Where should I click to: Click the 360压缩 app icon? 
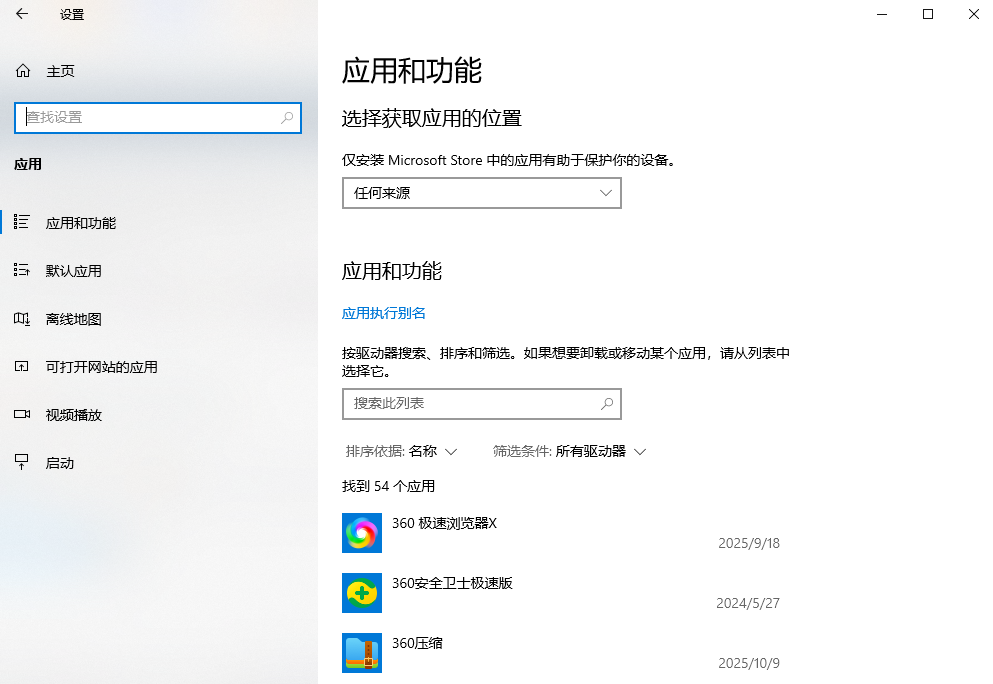tap(361, 652)
